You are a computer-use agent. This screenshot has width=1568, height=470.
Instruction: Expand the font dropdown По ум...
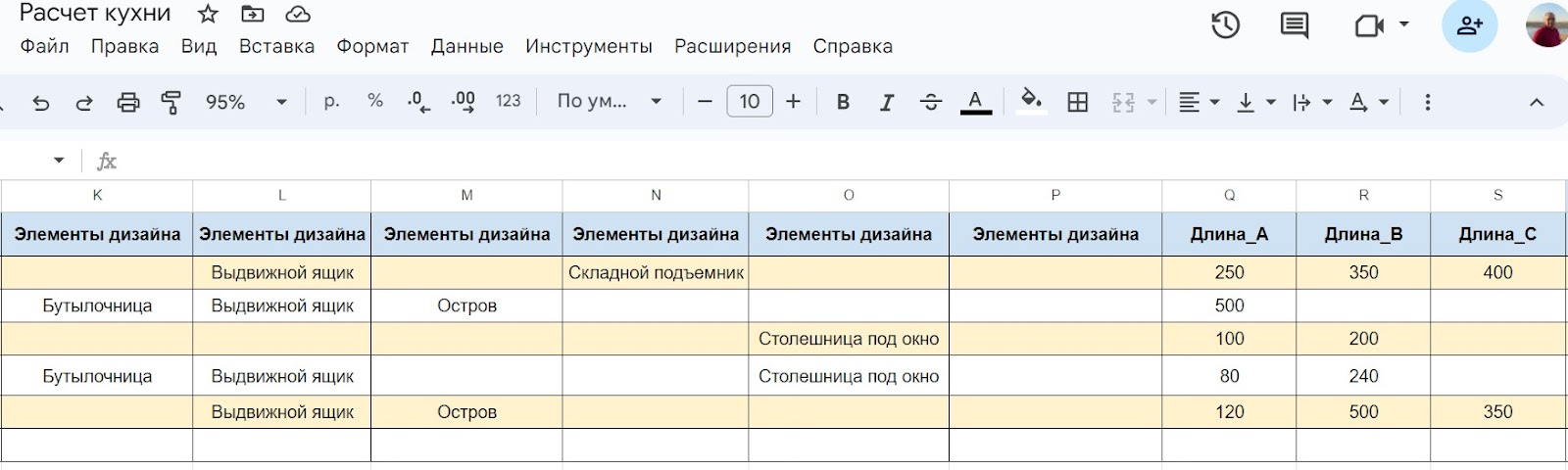(x=610, y=102)
